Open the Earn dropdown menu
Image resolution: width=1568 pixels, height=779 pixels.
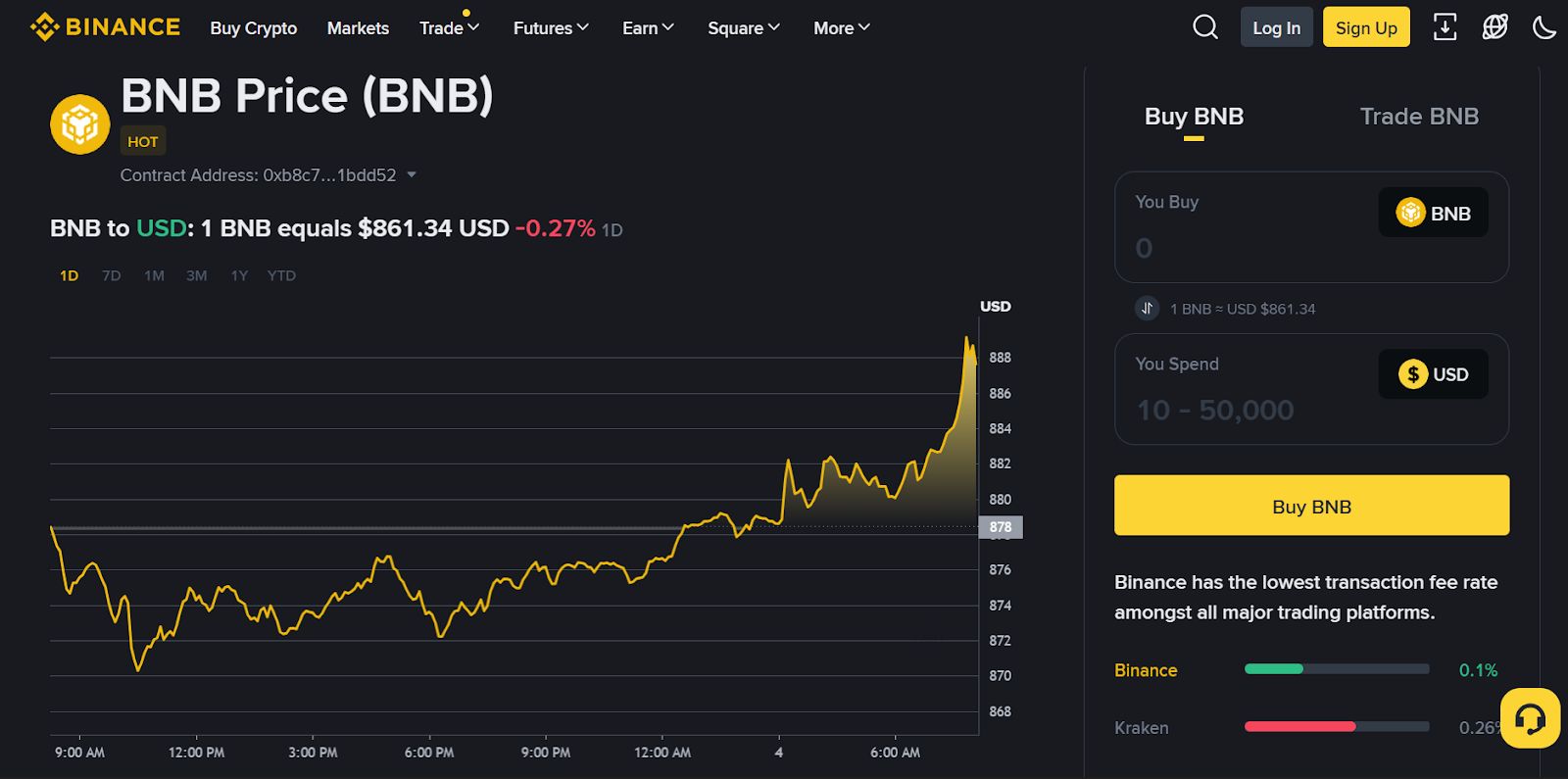[x=648, y=28]
